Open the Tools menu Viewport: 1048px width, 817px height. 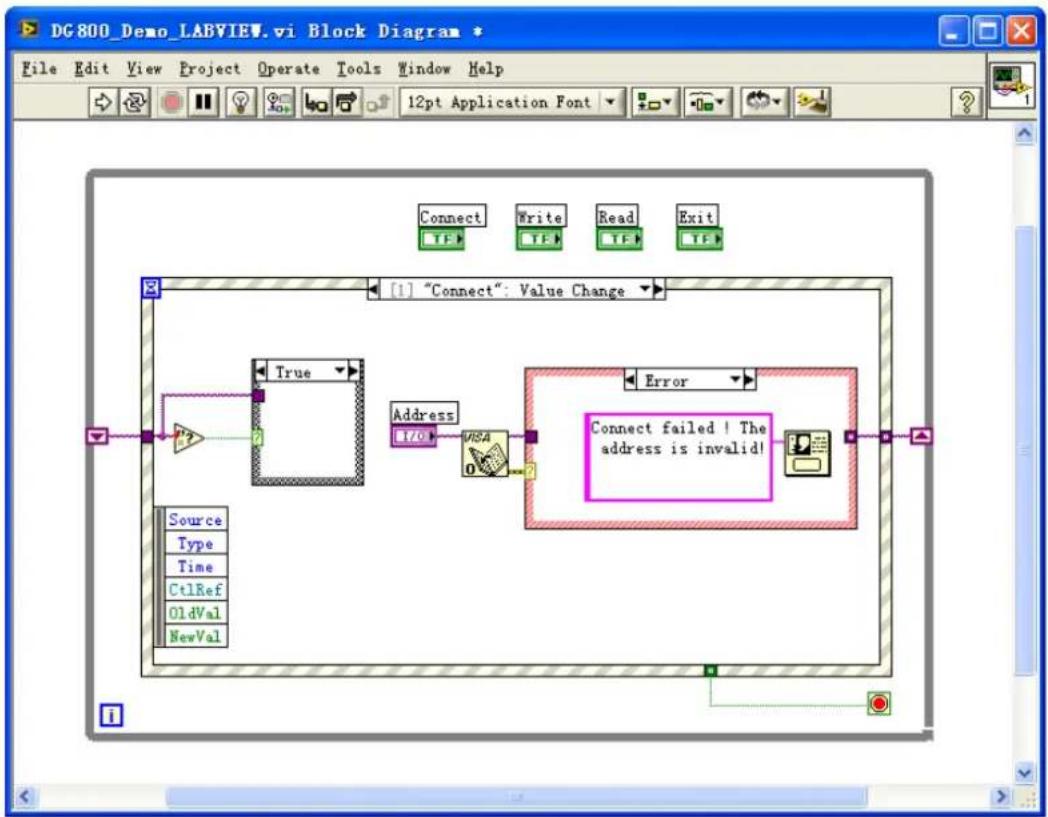[358, 69]
